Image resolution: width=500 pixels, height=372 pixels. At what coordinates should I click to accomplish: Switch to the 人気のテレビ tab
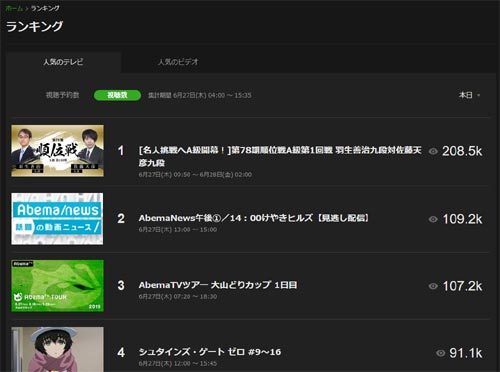click(x=63, y=62)
